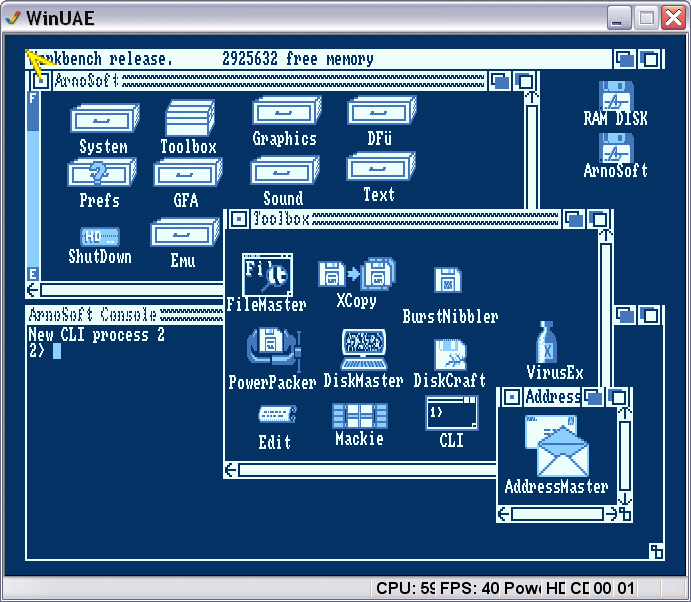Click Address window left scroll arrow
Viewport: 691px width, 602px height.
(504, 514)
